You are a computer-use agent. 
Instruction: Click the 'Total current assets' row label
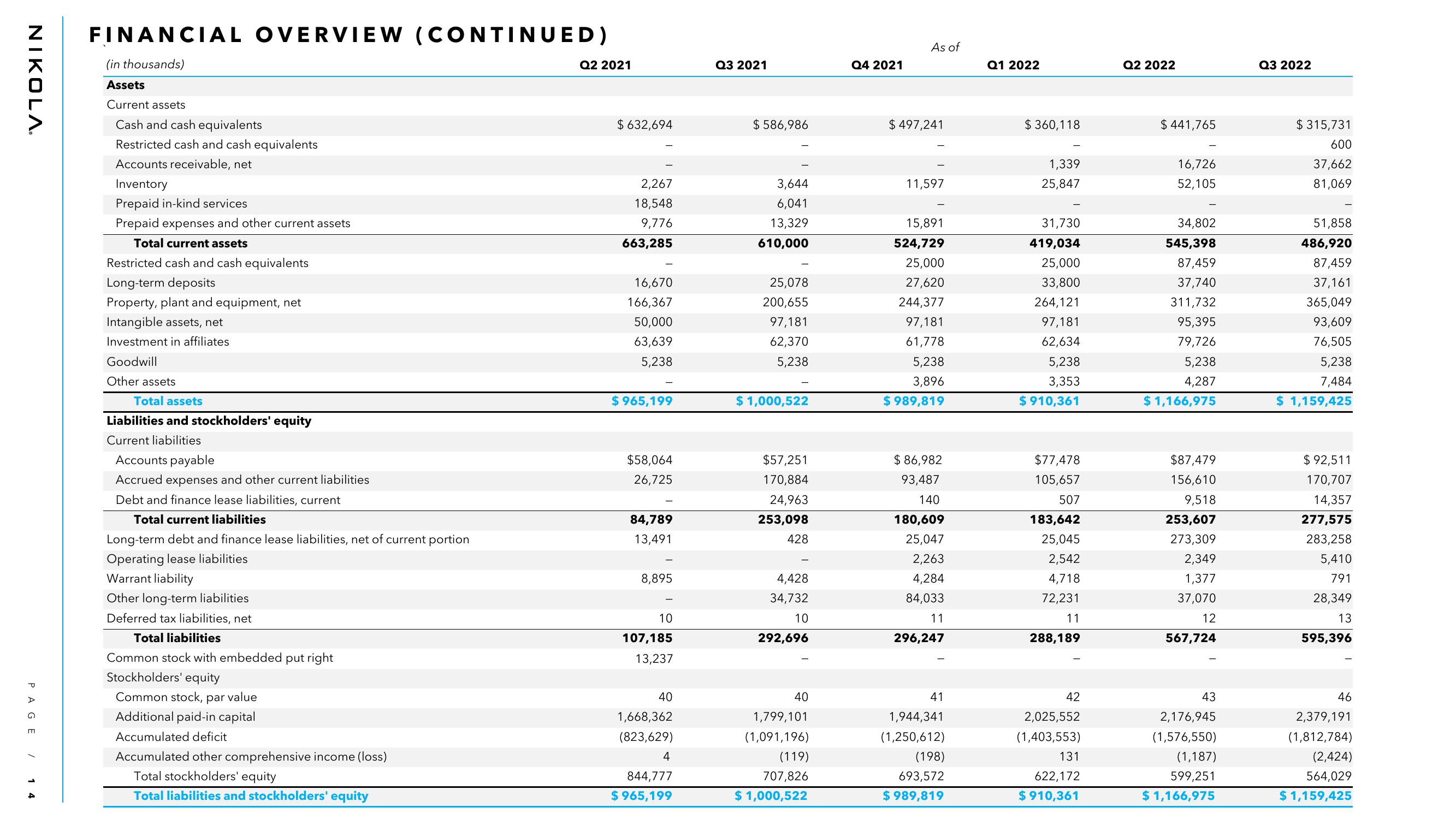point(191,243)
